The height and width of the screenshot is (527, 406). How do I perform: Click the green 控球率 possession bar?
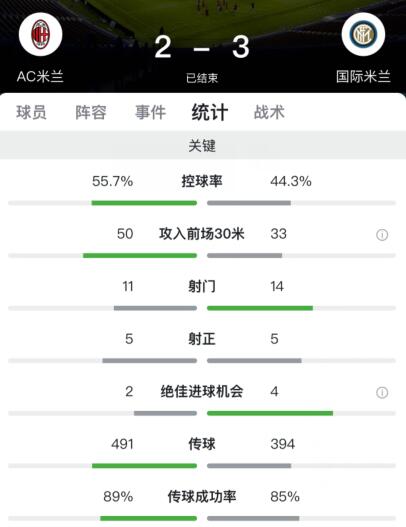coord(144,203)
